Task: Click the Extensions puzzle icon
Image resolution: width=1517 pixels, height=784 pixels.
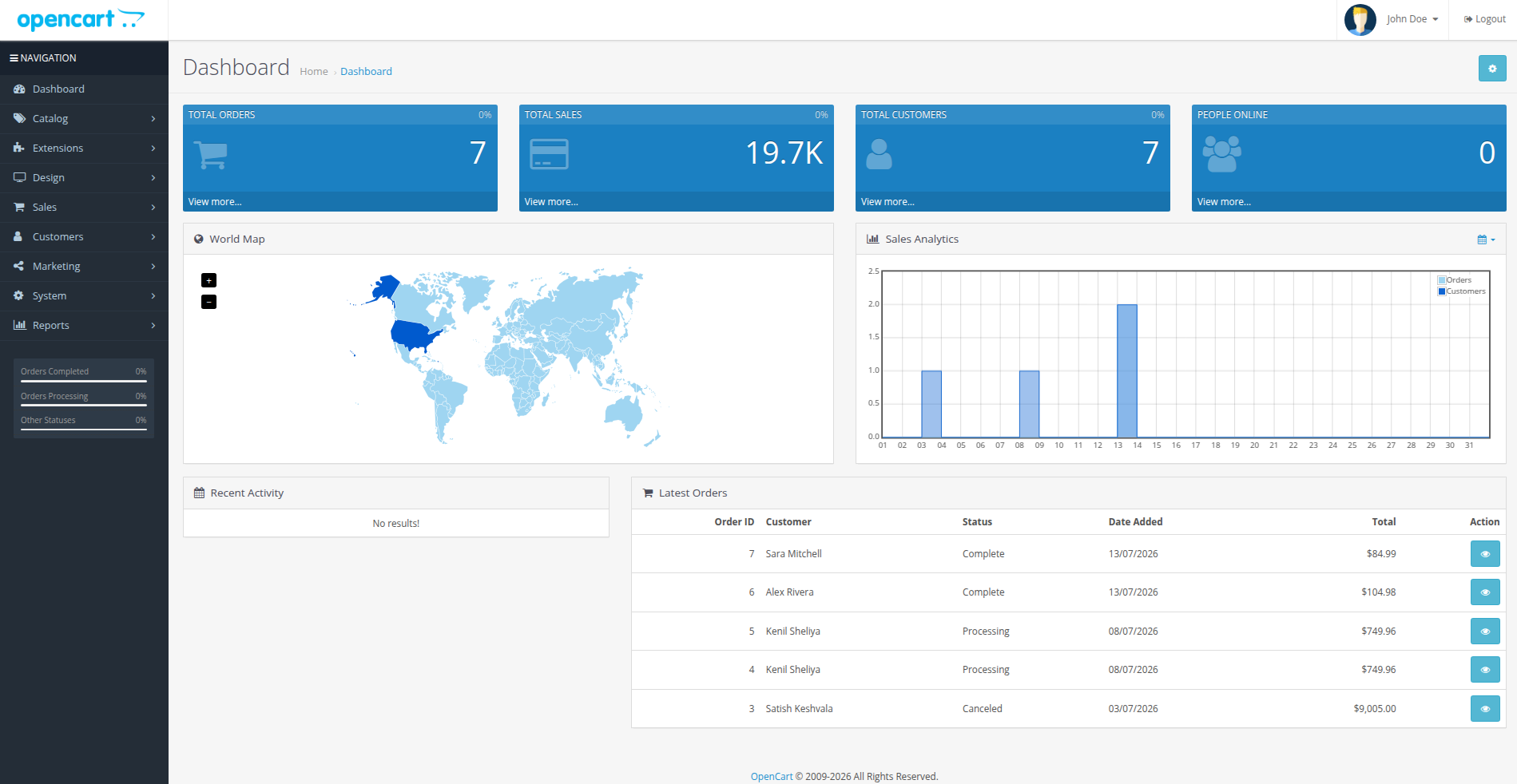Action: [19, 148]
